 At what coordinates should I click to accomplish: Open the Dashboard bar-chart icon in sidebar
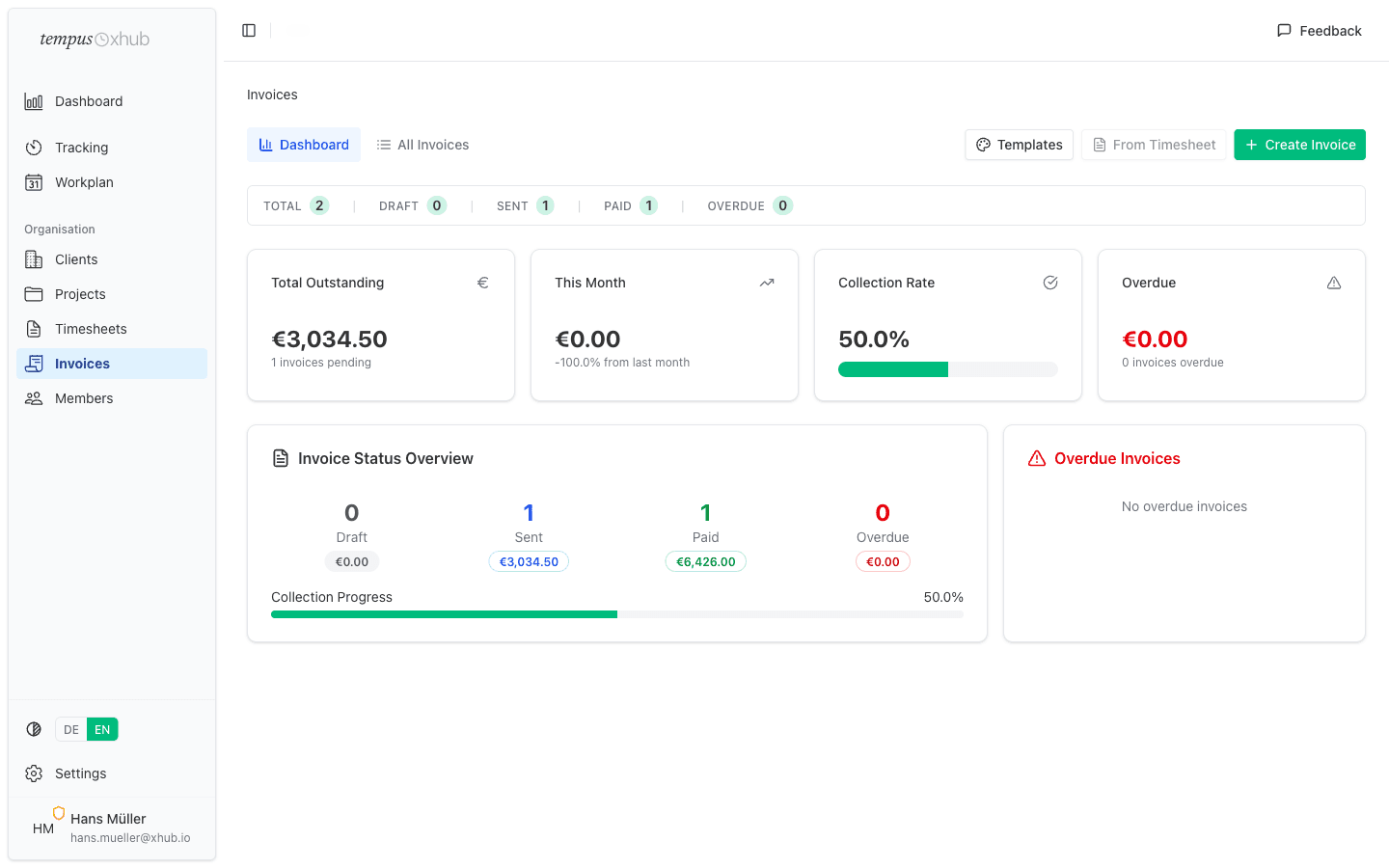(34, 100)
